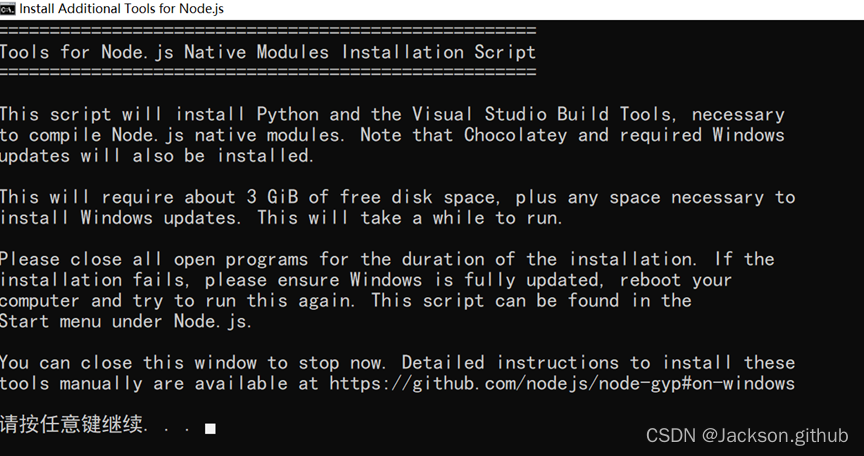Screen dimensions: 864x456
Task: Click the "updates will also be installed." line
Action: coord(156,155)
